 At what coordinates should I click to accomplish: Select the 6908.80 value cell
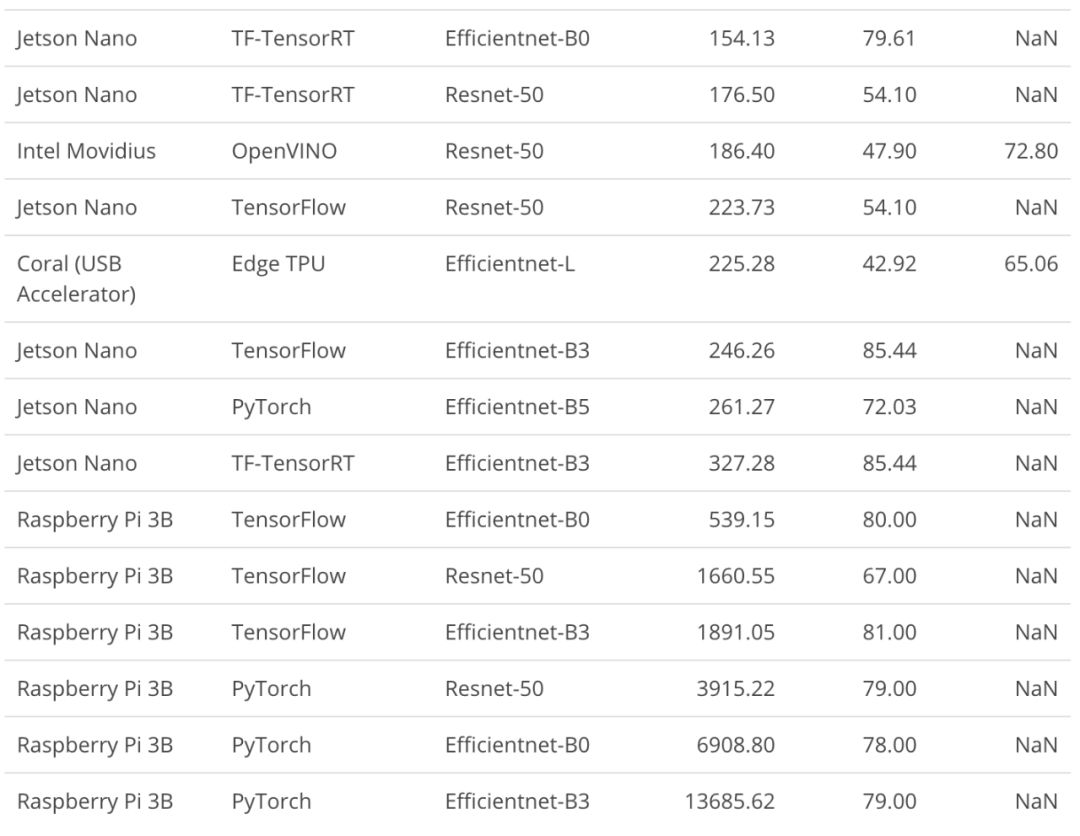[x=736, y=745]
